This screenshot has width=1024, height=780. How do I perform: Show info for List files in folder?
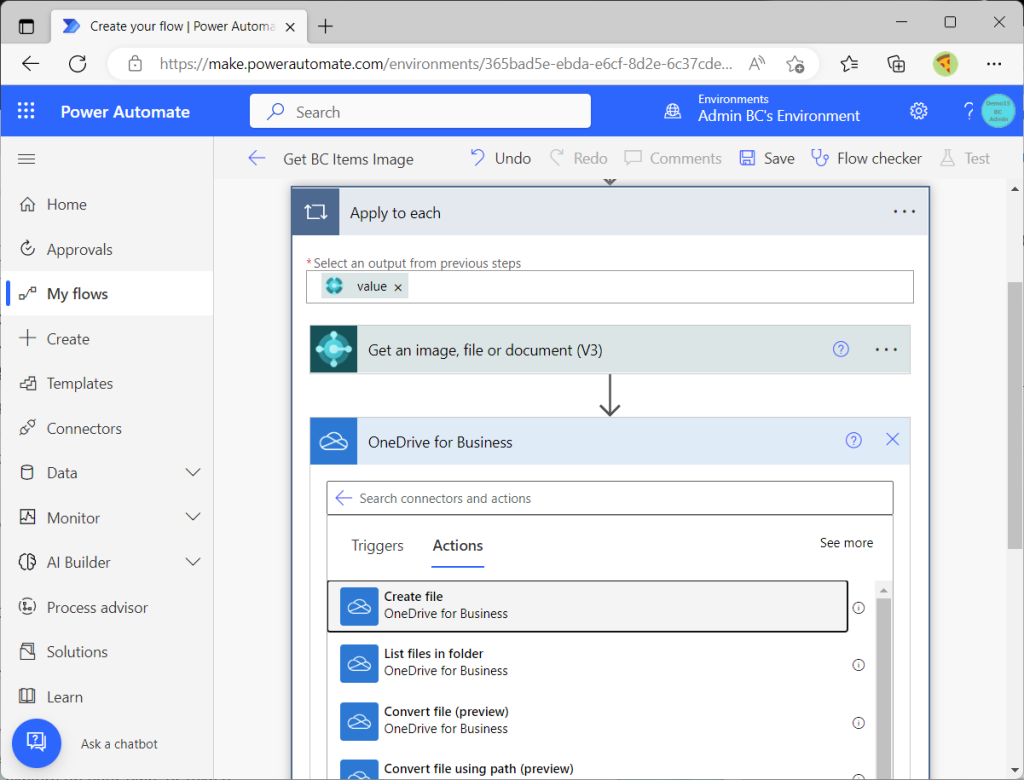(859, 665)
